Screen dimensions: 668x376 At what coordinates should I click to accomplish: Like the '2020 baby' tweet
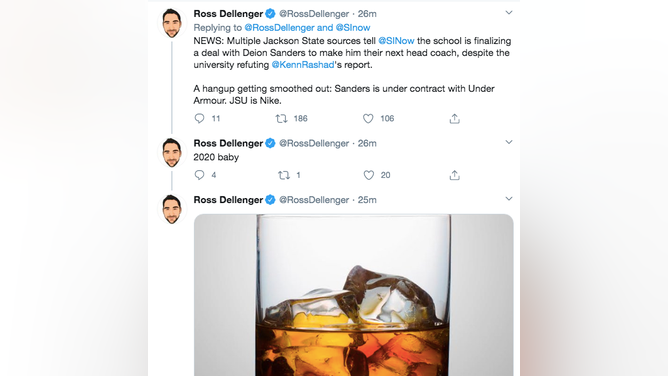pos(369,175)
